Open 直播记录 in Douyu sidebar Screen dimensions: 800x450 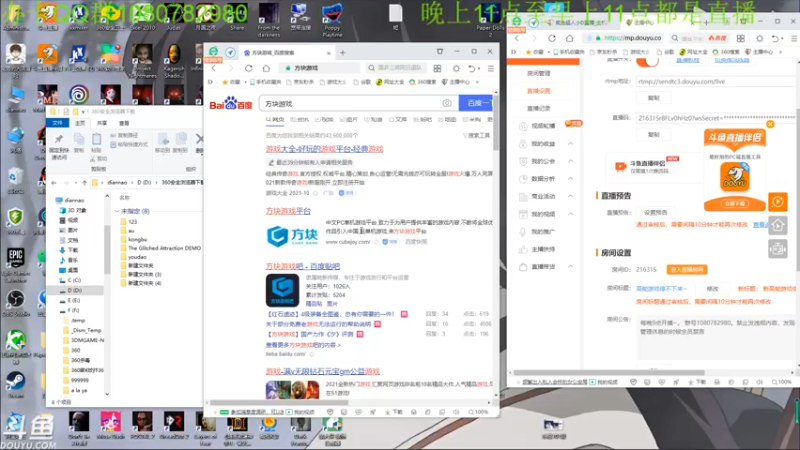pyautogui.click(x=538, y=109)
